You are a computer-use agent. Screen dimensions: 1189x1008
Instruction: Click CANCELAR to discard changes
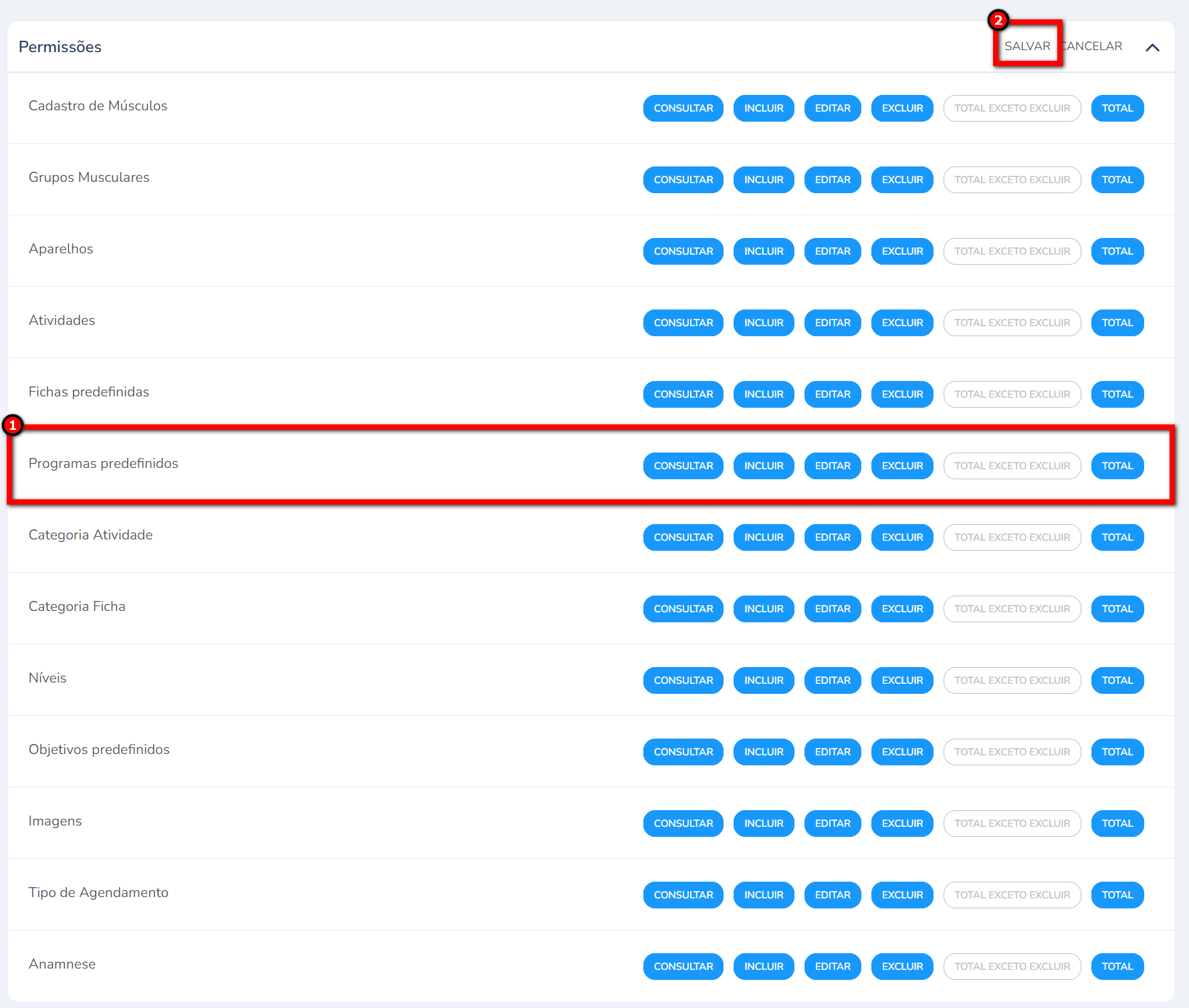pyautogui.click(x=1093, y=46)
